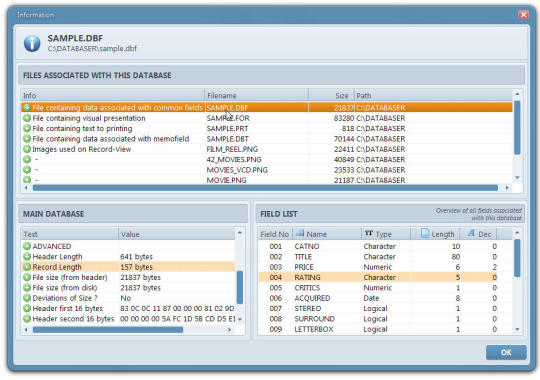This screenshot has height=380, width=540.
Task: Sort files by the Size column header
Action: tap(331, 95)
